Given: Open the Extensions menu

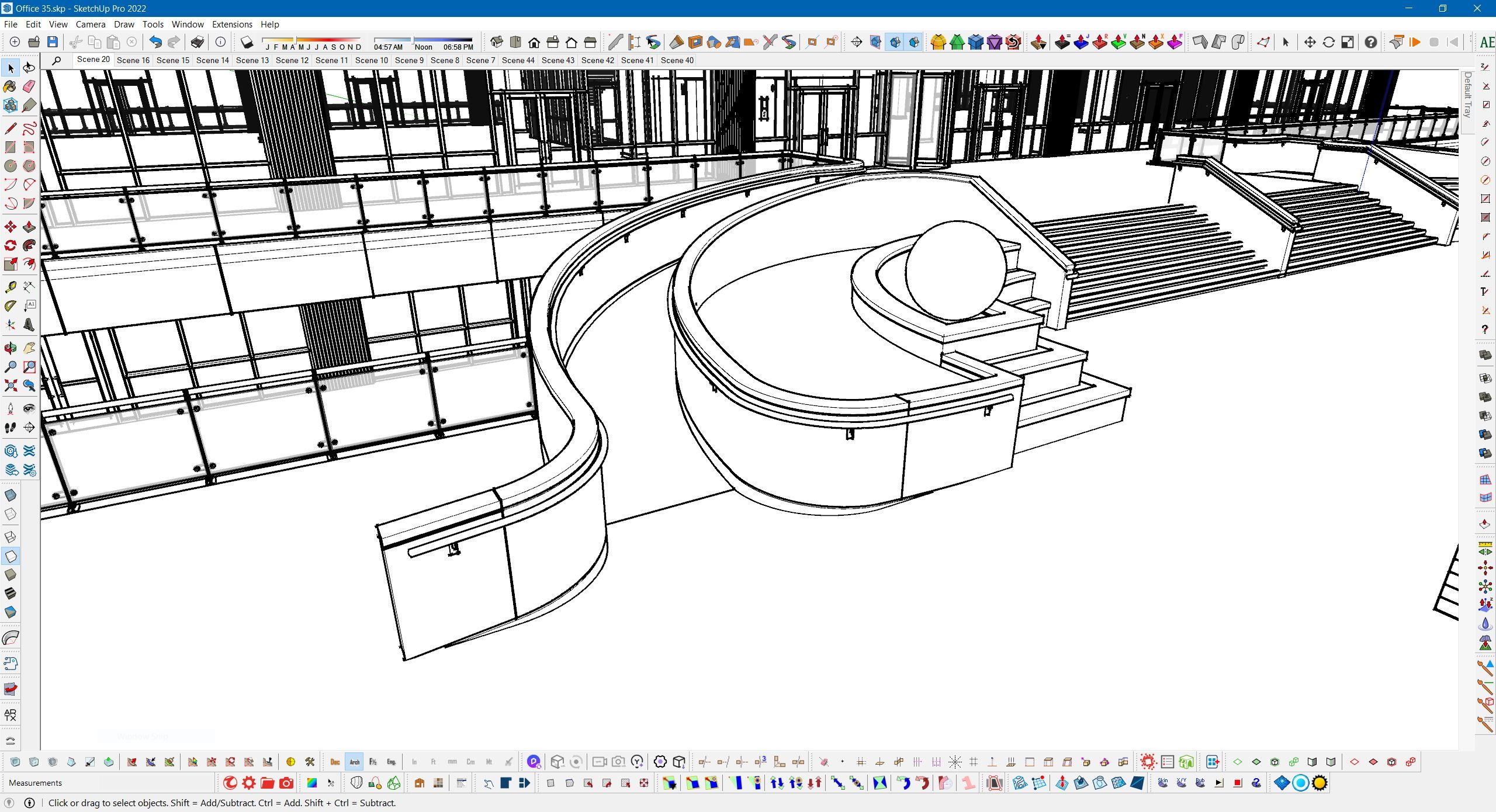Looking at the screenshot, I should (232, 25).
